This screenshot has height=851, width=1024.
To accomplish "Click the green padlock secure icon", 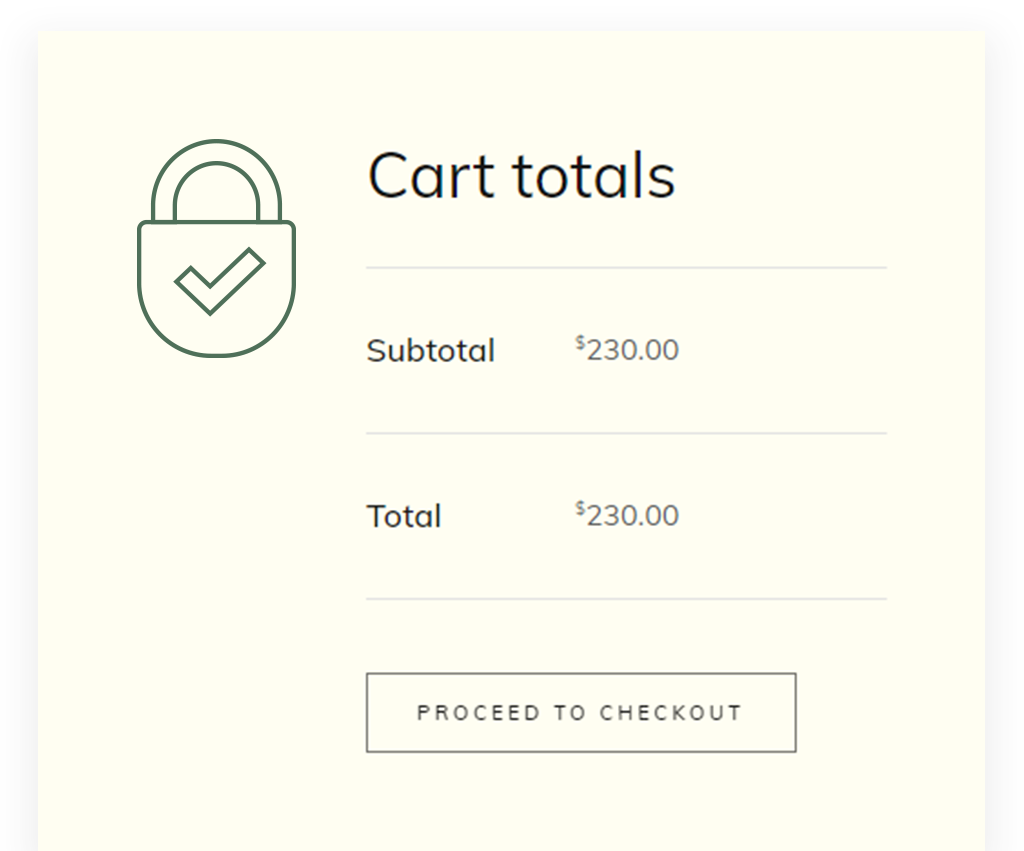I will [216, 248].
